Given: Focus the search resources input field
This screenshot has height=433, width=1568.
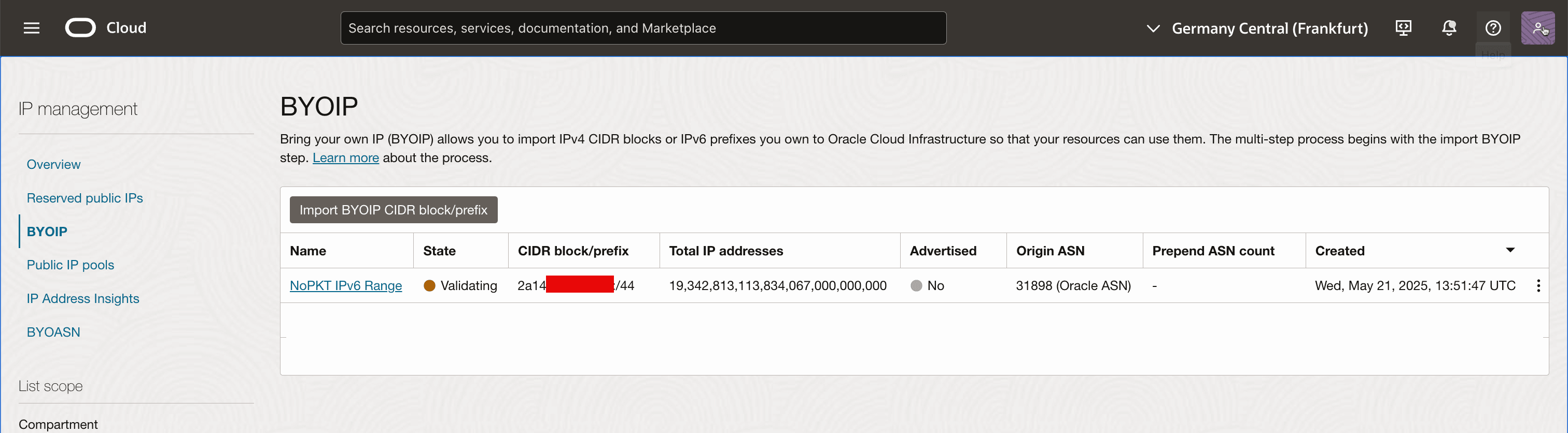Looking at the screenshot, I should pos(643,28).
